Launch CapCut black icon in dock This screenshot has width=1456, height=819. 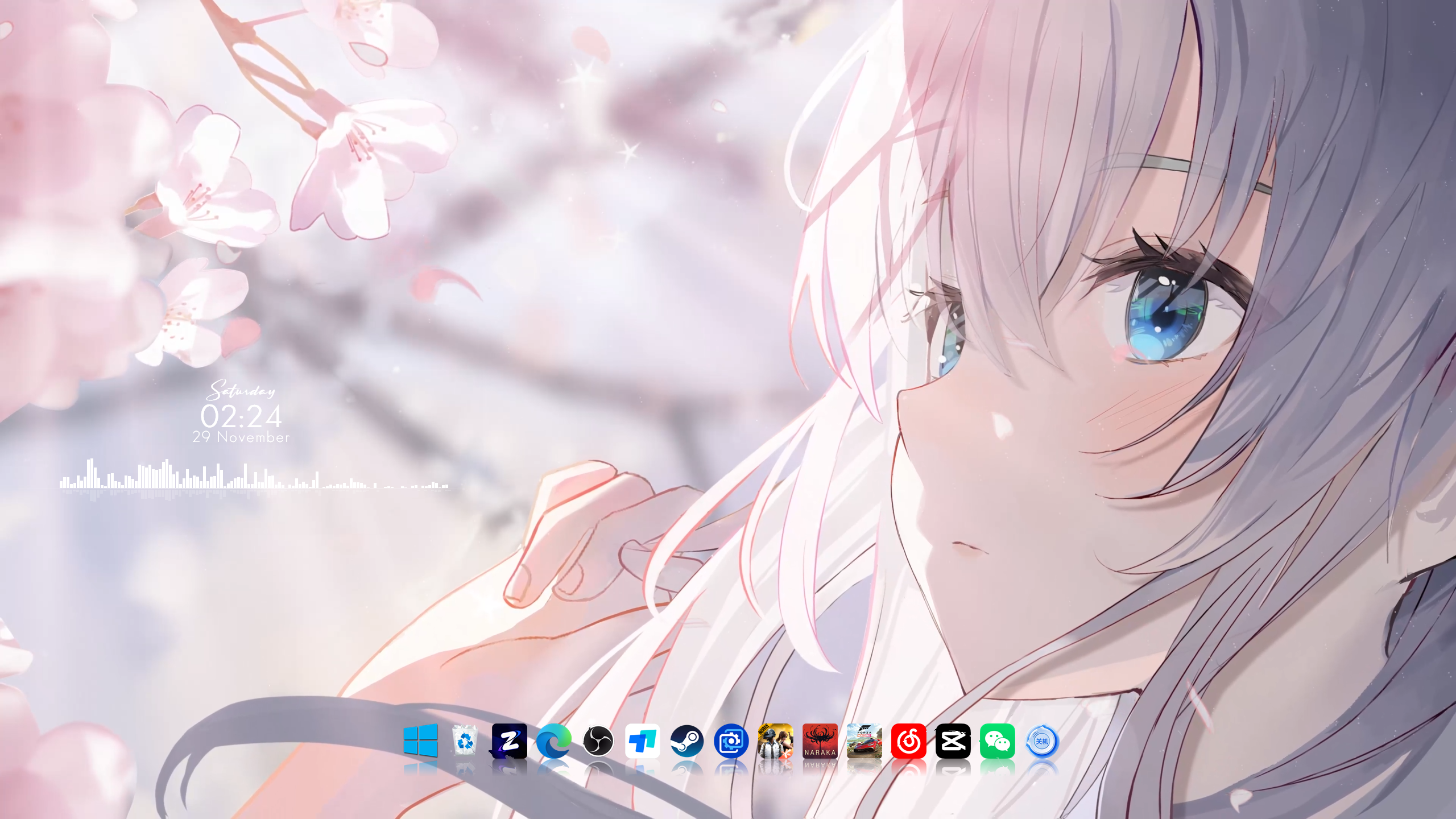point(953,741)
